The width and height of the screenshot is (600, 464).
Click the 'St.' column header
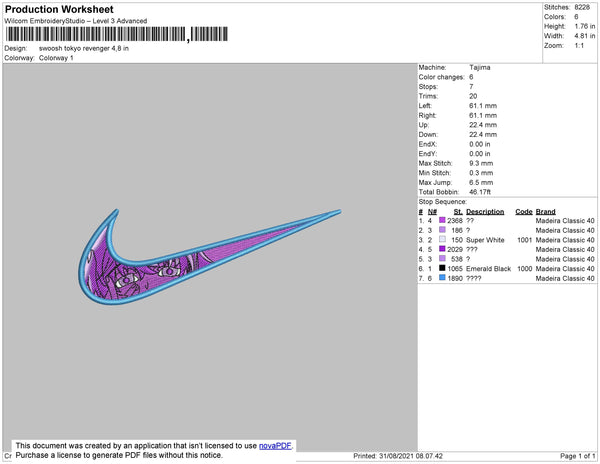(458, 212)
